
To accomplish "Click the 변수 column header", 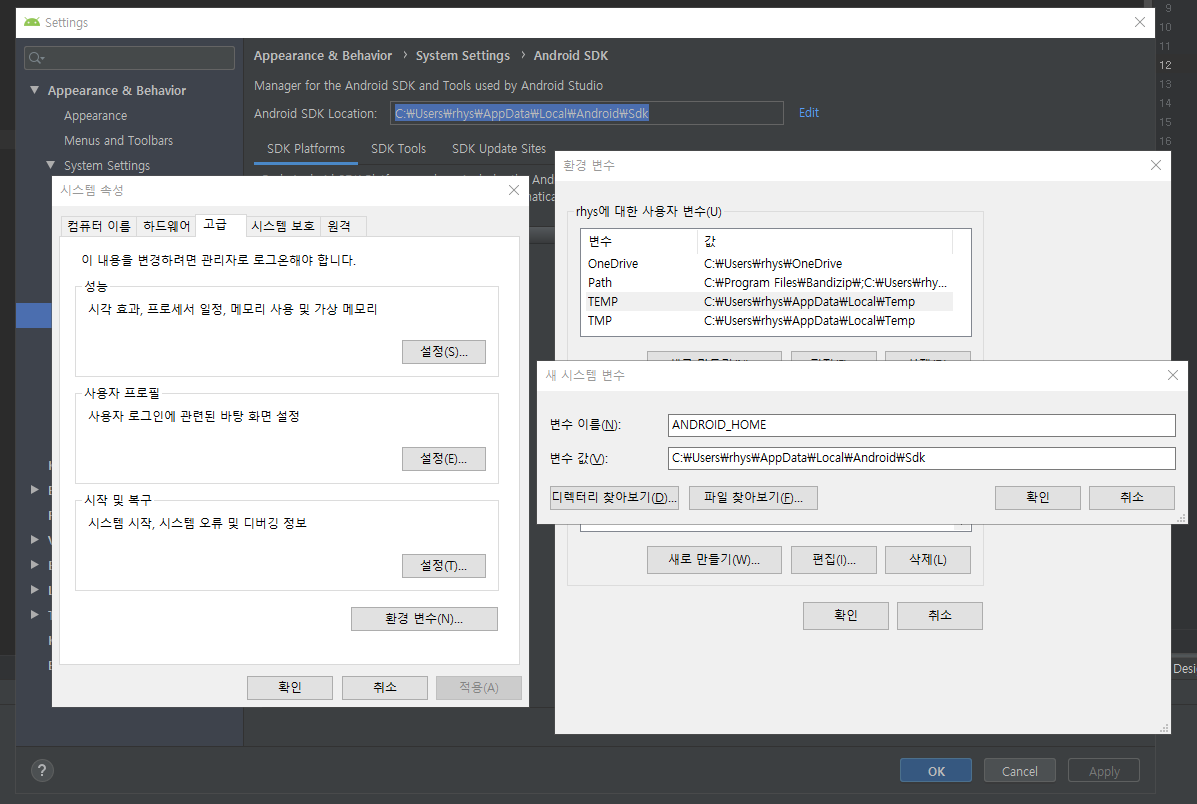I will pos(640,241).
